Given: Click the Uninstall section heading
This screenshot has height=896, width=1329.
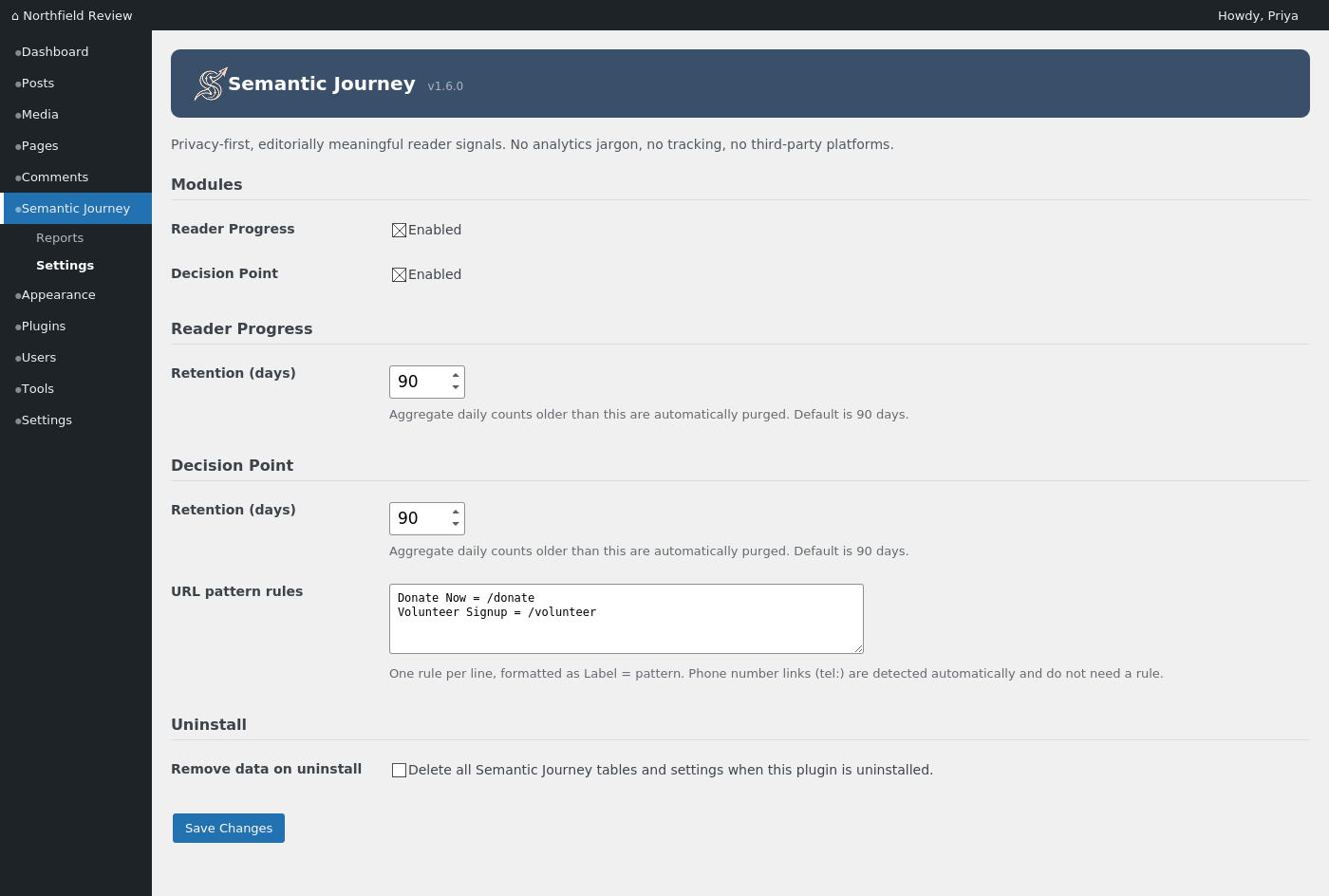Looking at the screenshot, I should [209, 725].
